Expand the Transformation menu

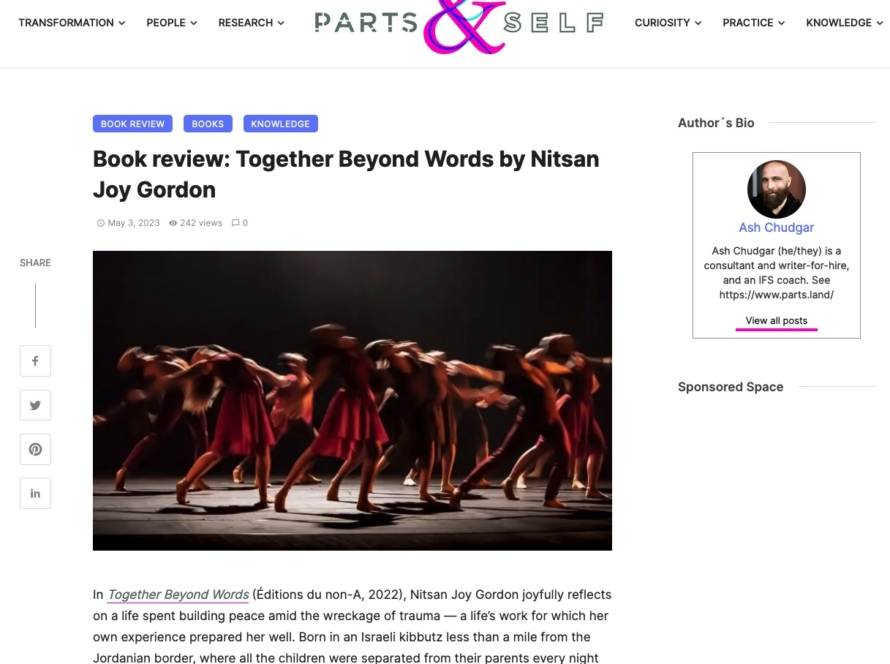click(72, 23)
